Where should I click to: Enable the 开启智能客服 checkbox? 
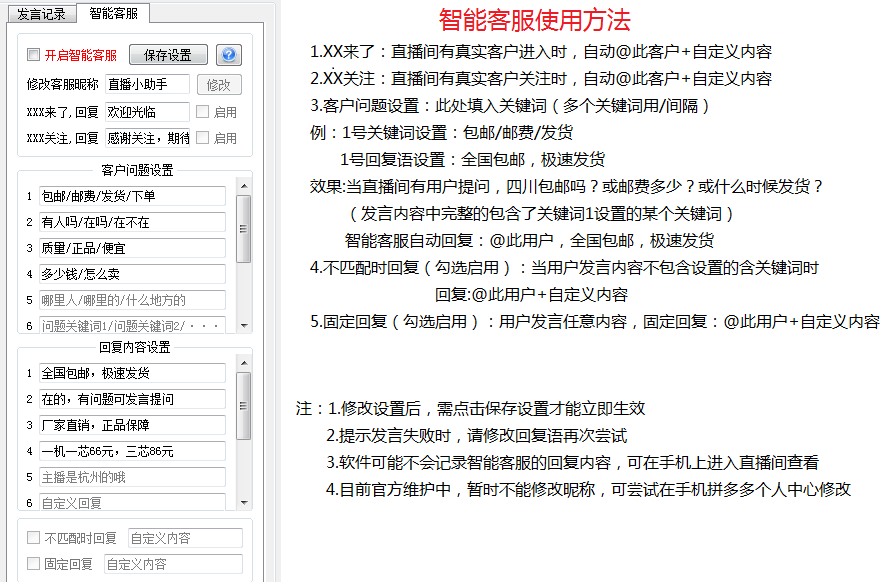(x=34, y=55)
